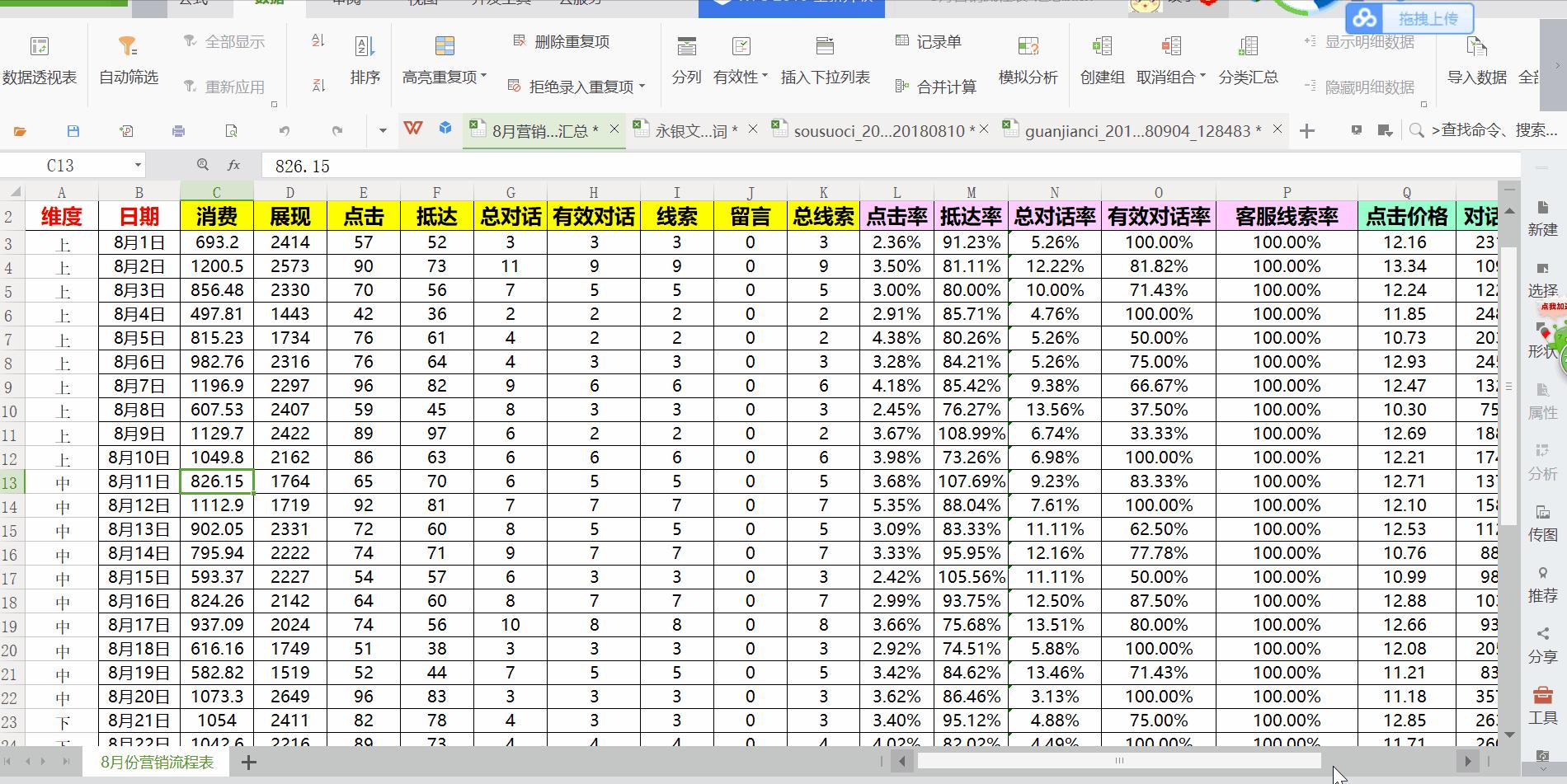Click the Save icon in quick toolbar
This screenshot has width=1567, height=784.
(x=73, y=130)
